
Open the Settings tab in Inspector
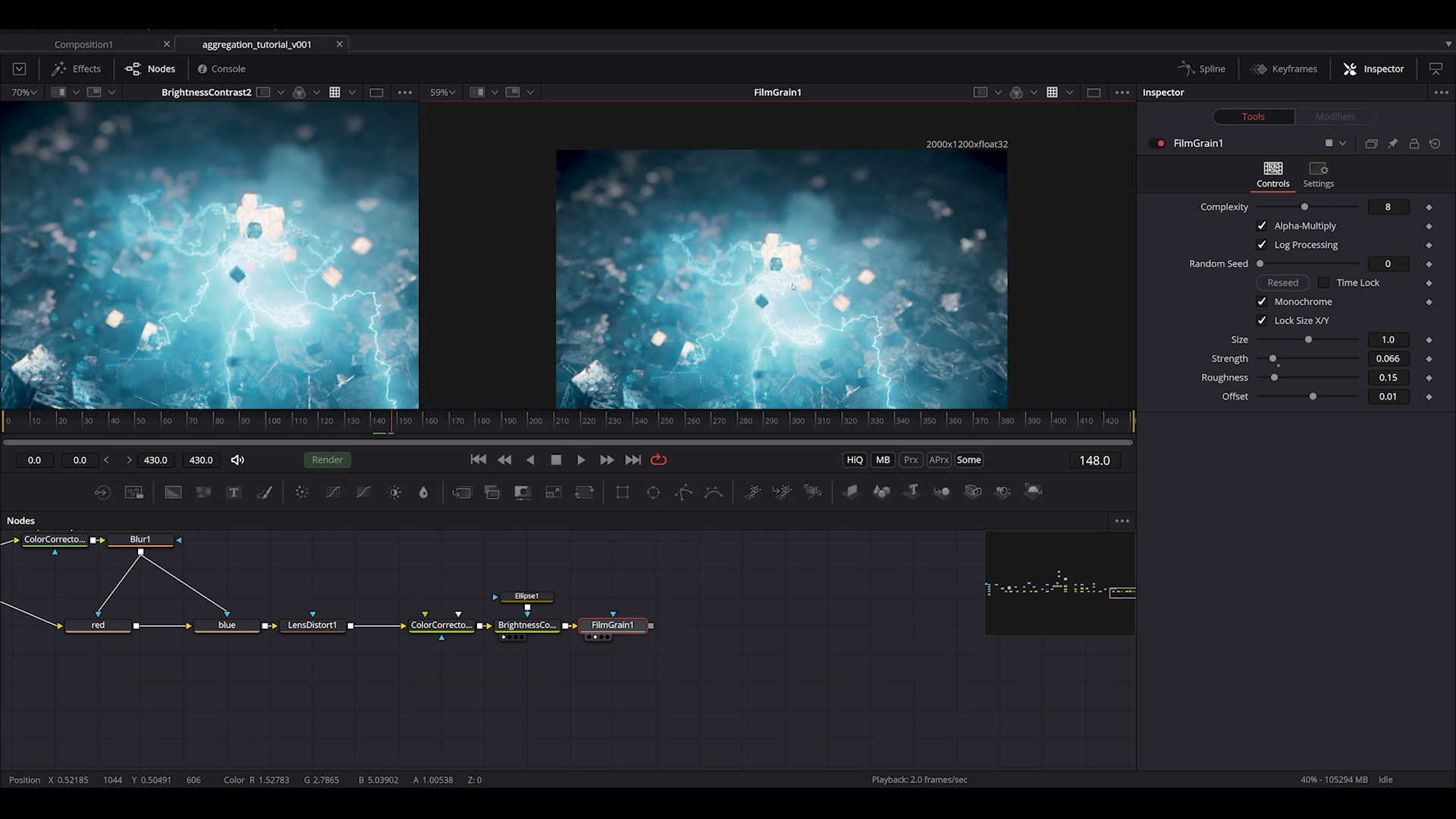click(x=1318, y=174)
